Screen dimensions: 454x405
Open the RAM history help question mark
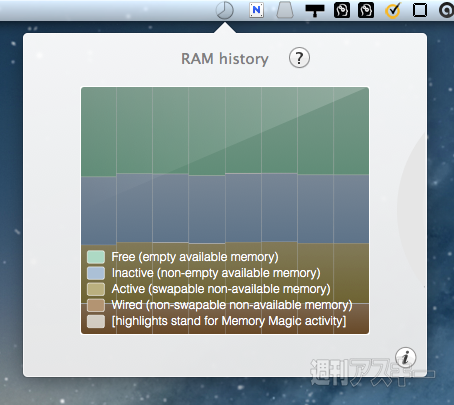299,58
